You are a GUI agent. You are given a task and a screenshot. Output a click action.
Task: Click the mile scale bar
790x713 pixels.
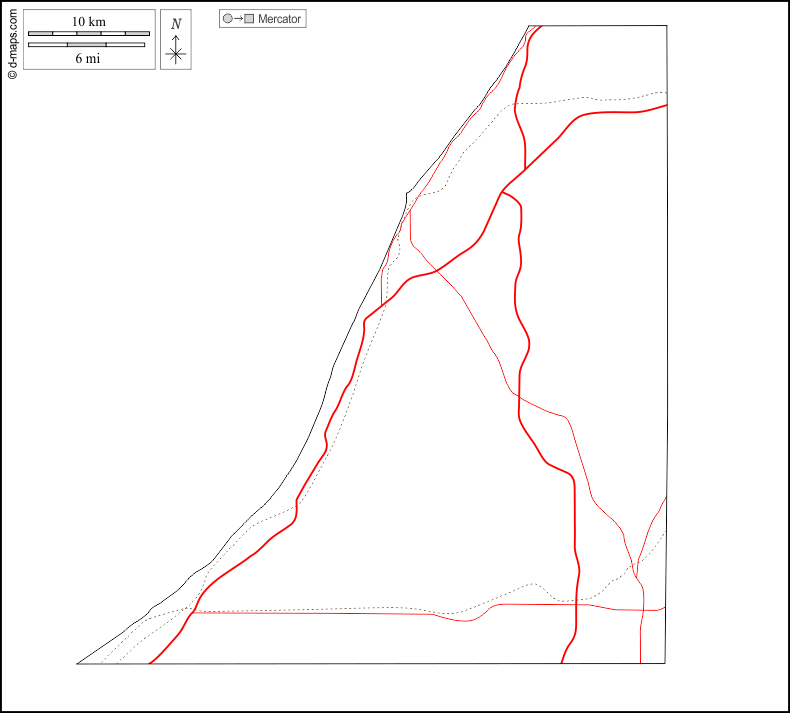coord(86,44)
